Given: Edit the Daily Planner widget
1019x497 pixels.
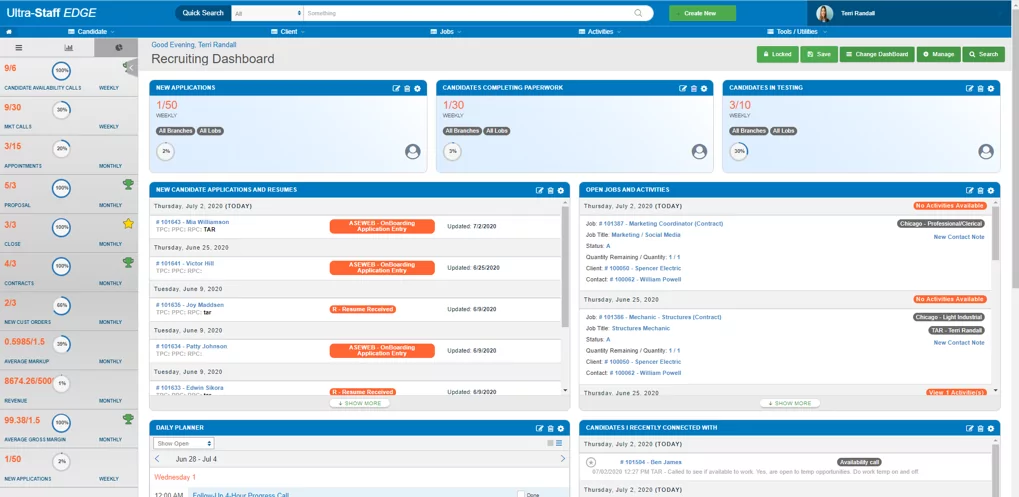Looking at the screenshot, I should point(539,428).
